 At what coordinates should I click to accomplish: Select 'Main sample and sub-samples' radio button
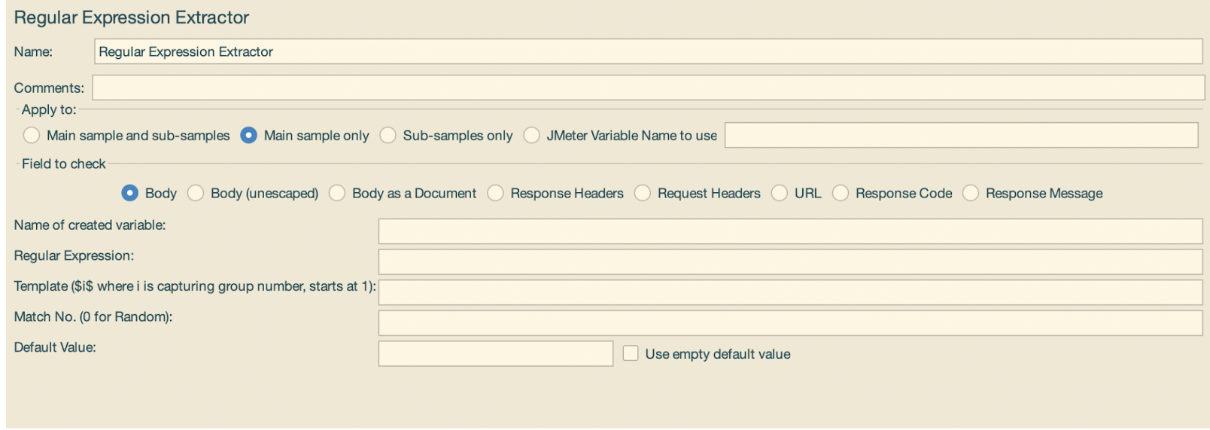[x=32, y=135]
